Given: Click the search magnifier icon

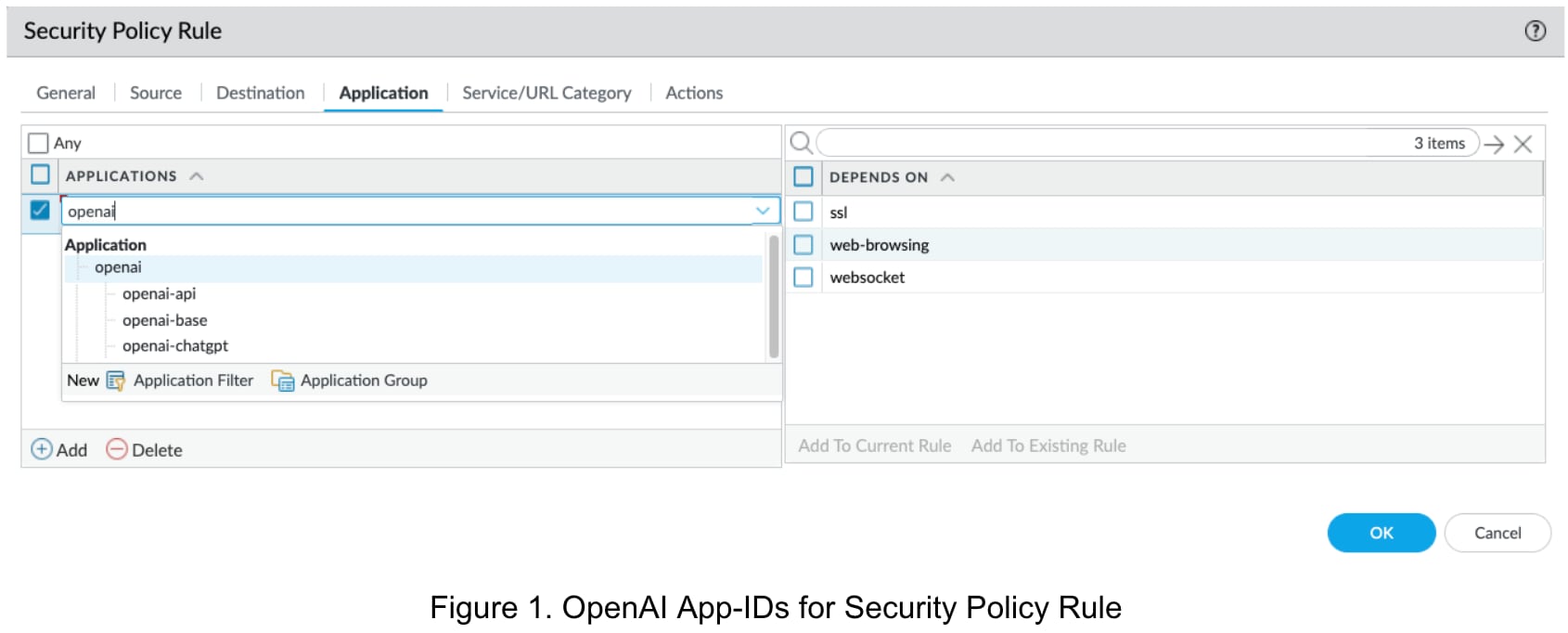Looking at the screenshot, I should 801,143.
